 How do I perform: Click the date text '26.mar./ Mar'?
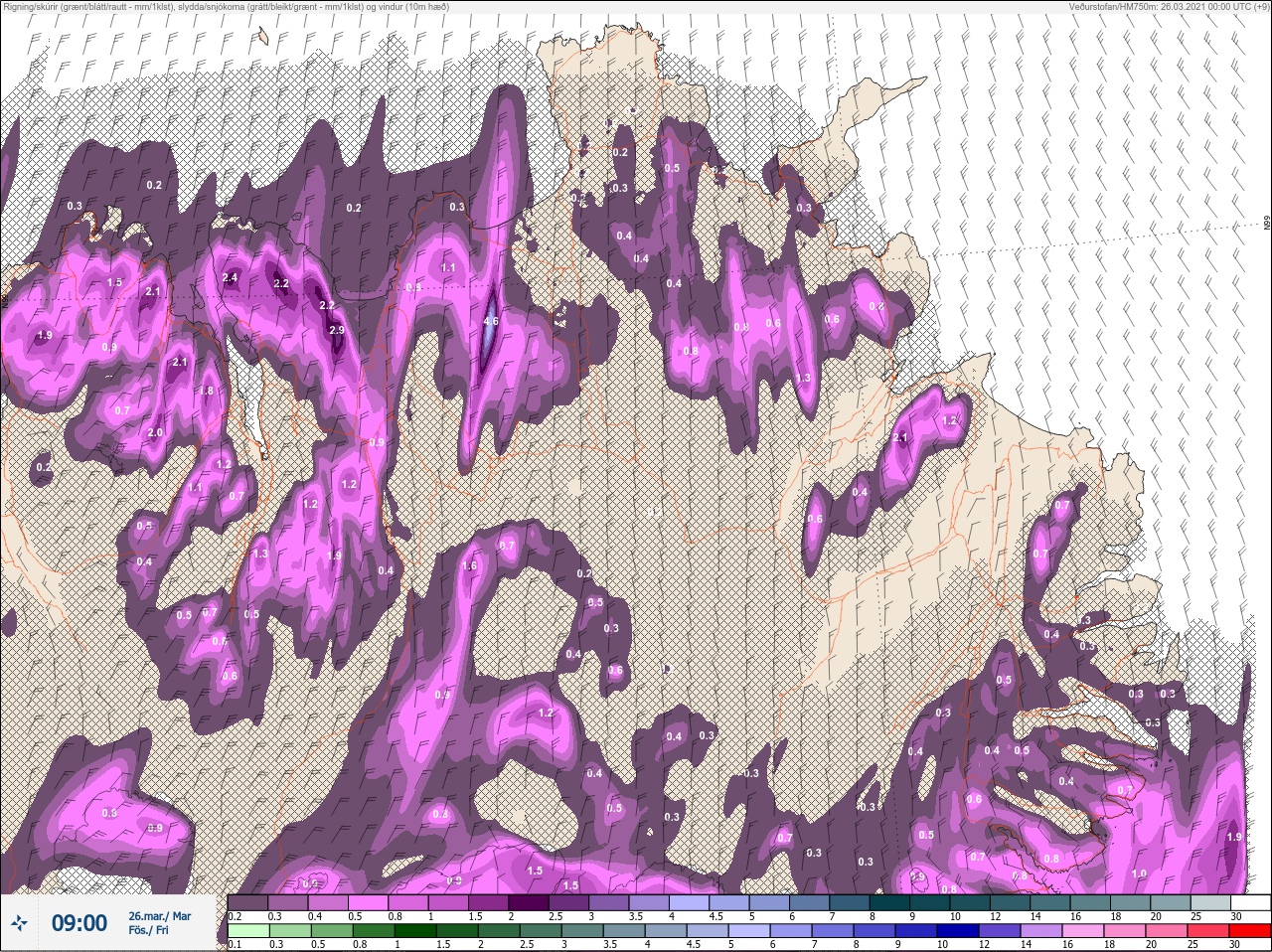coord(160,915)
